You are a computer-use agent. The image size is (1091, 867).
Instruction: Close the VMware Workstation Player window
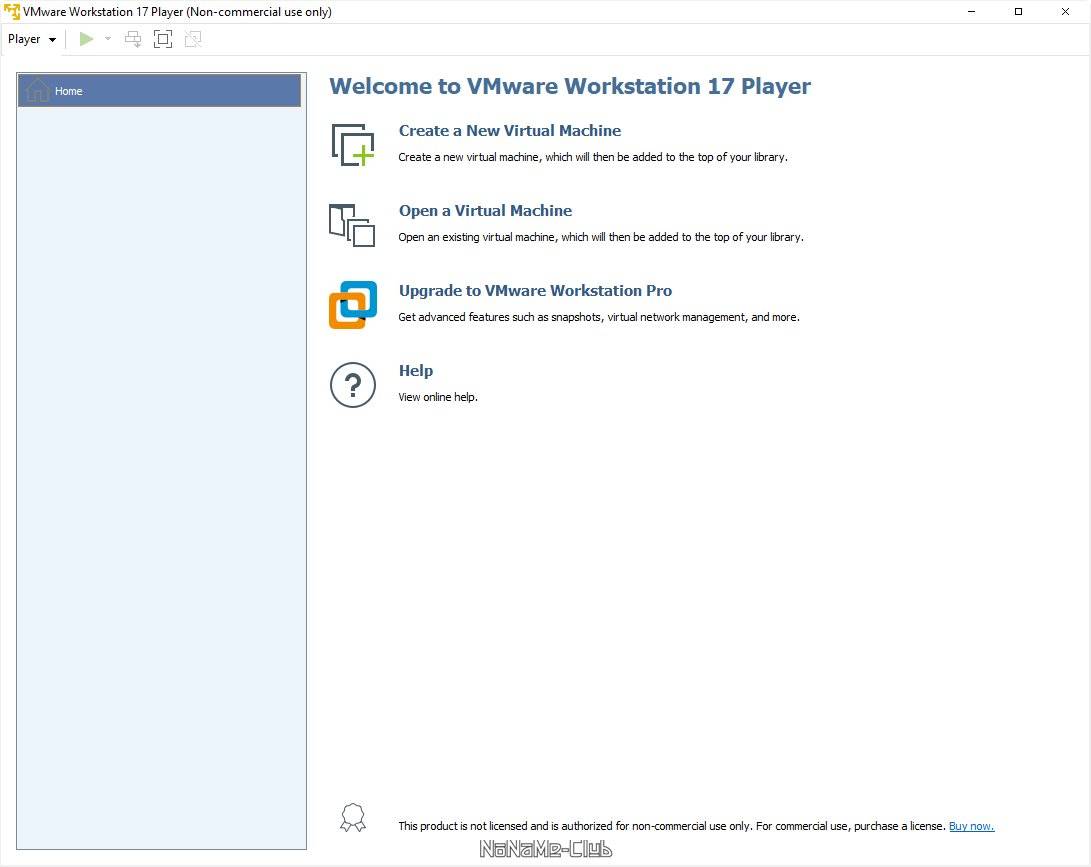tap(1065, 12)
